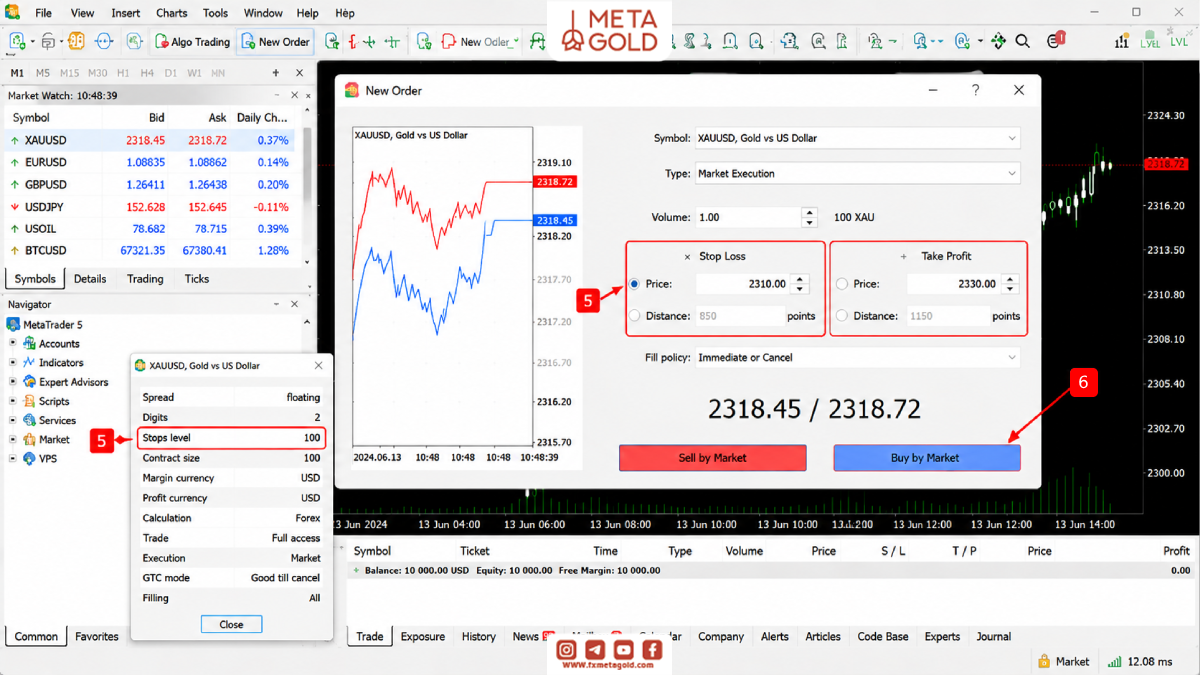Click the MetaTrader 5 root icon in Navigator

pos(13,324)
